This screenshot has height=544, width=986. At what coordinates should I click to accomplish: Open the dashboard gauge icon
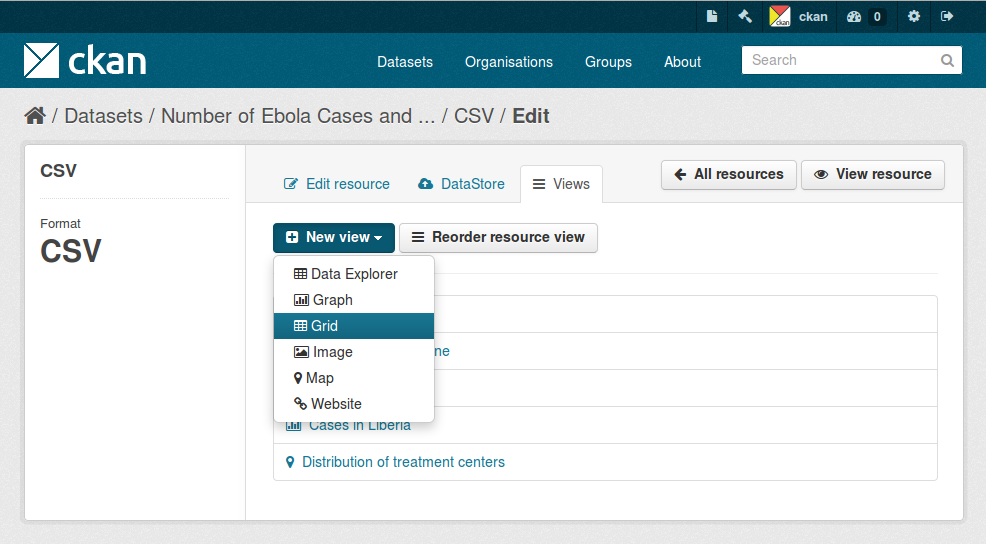[x=854, y=16]
